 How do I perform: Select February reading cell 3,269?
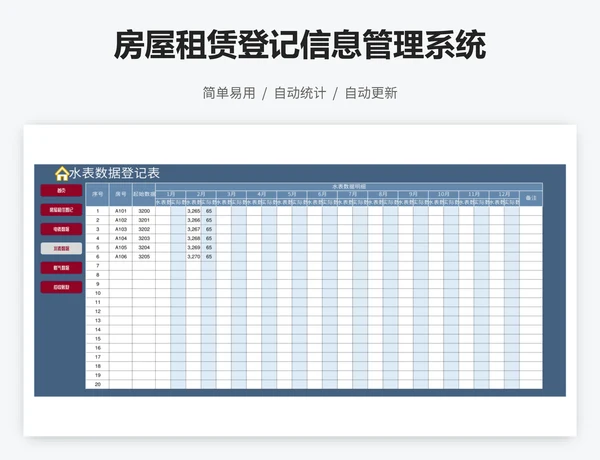pos(194,247)
